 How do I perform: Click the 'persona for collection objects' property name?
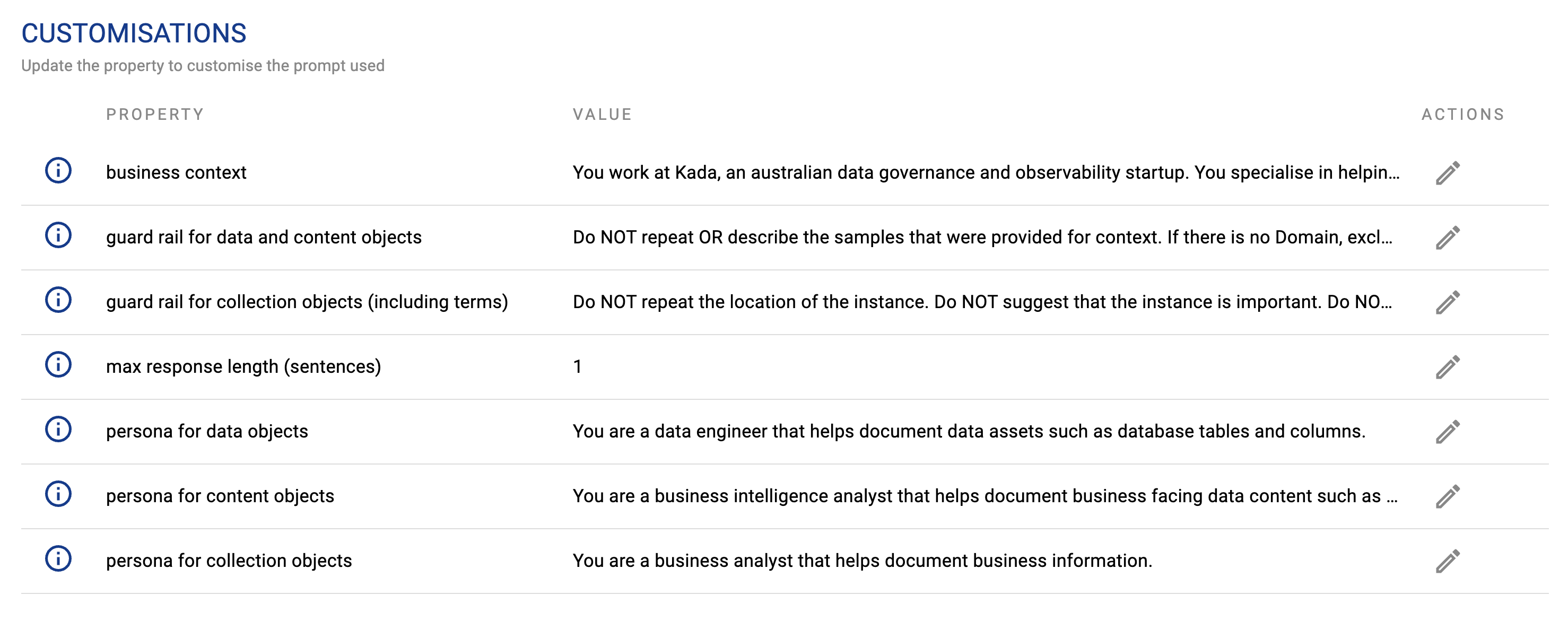[229, 561]
